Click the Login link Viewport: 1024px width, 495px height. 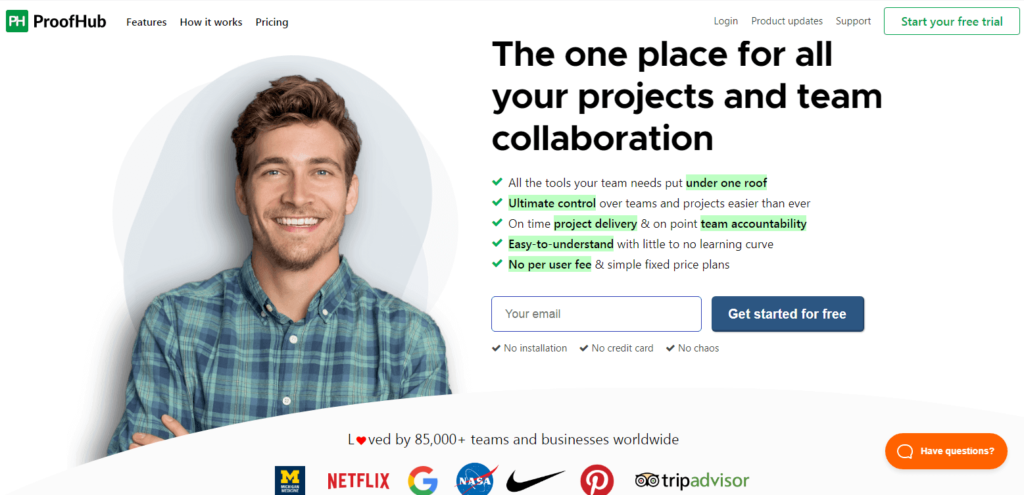coord(726,21)
